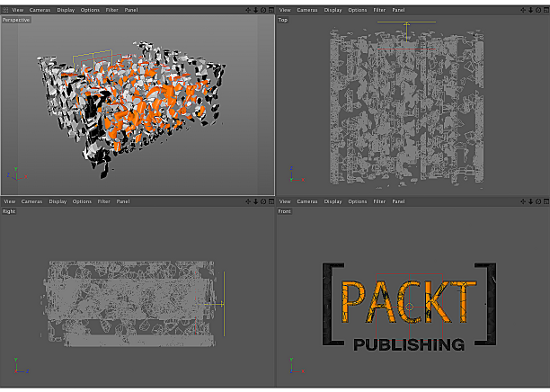
Task: Open the Panel menu in Top viewport
Action: 398,10
